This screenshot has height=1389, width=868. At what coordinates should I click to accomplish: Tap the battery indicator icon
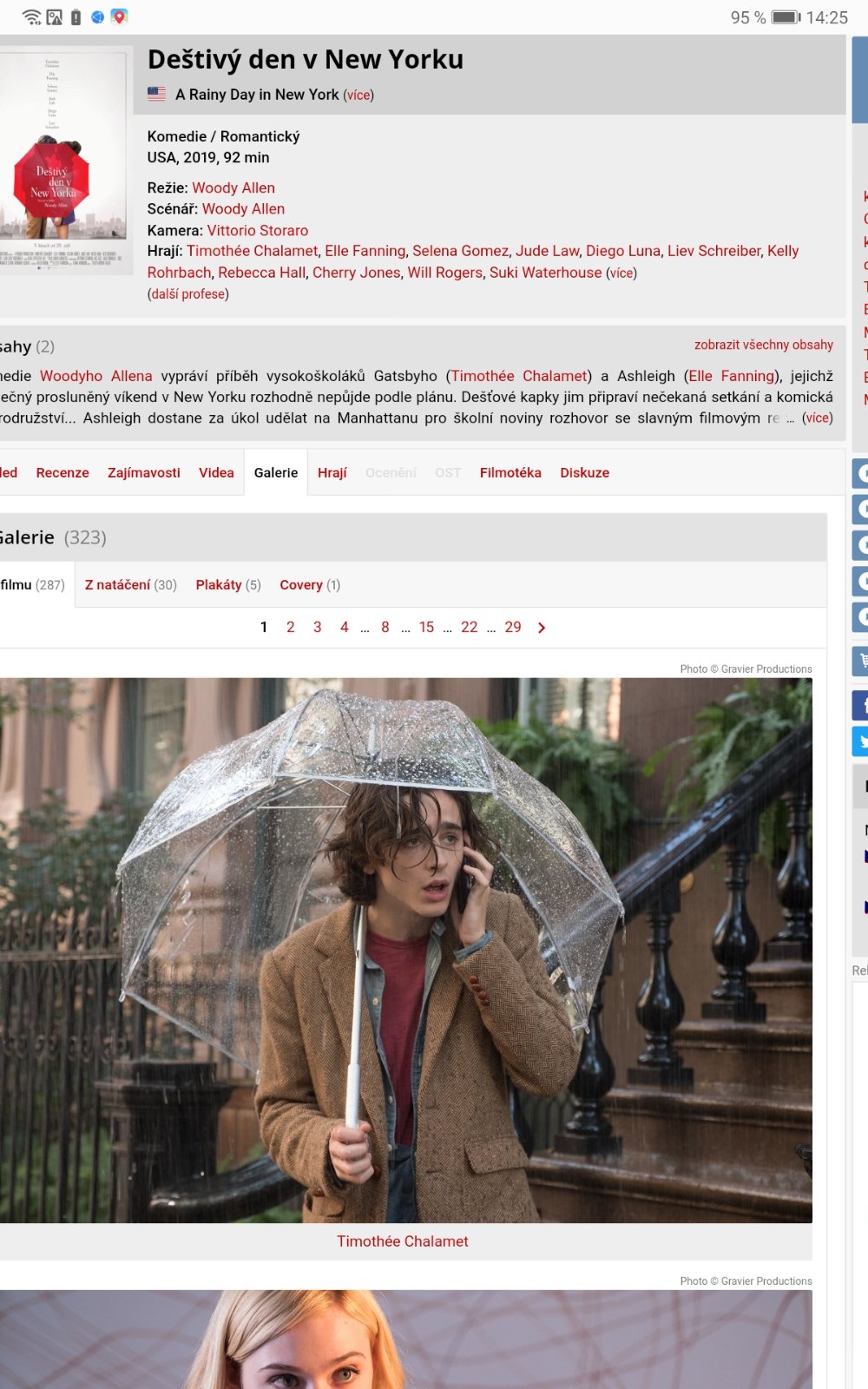786,17
